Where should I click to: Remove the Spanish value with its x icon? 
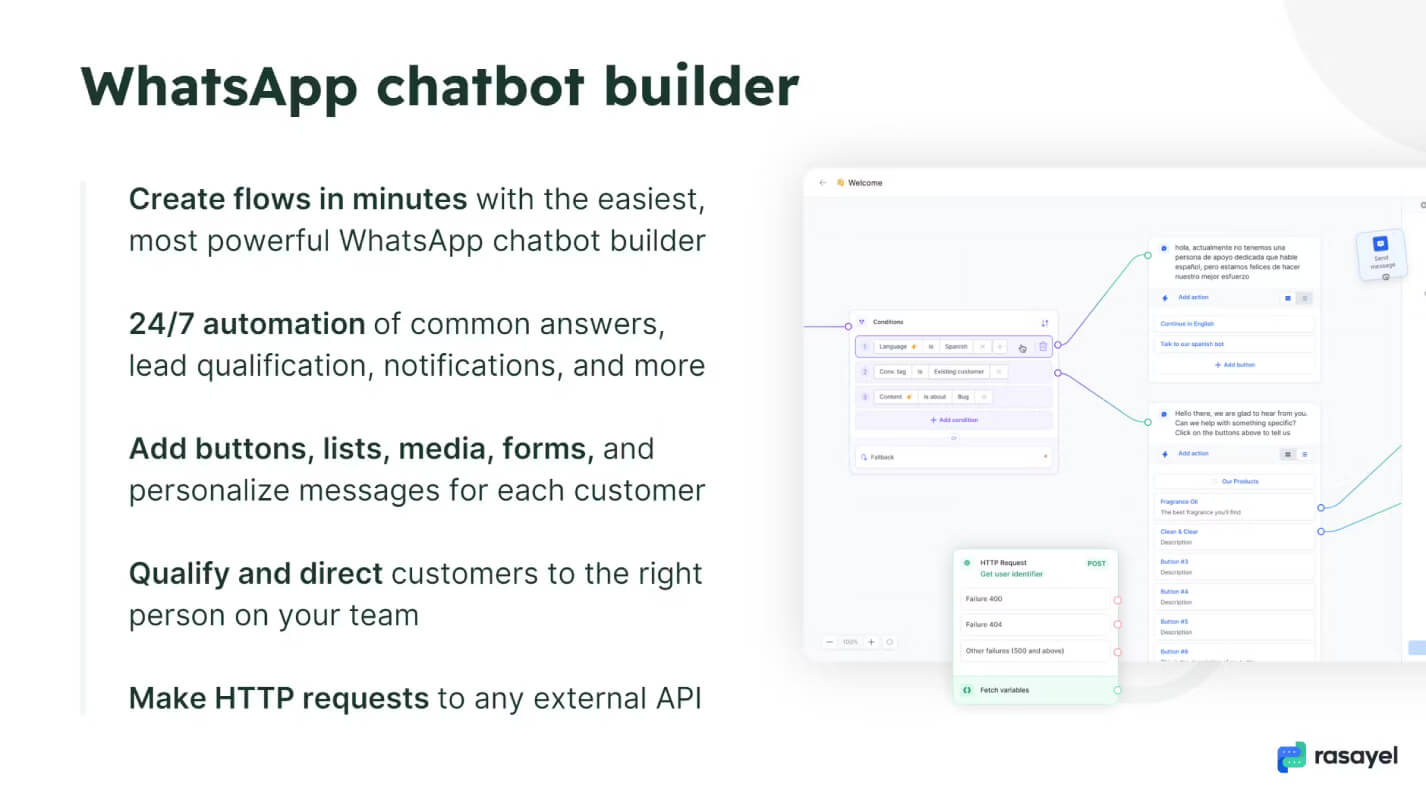(x=982, y=347)
